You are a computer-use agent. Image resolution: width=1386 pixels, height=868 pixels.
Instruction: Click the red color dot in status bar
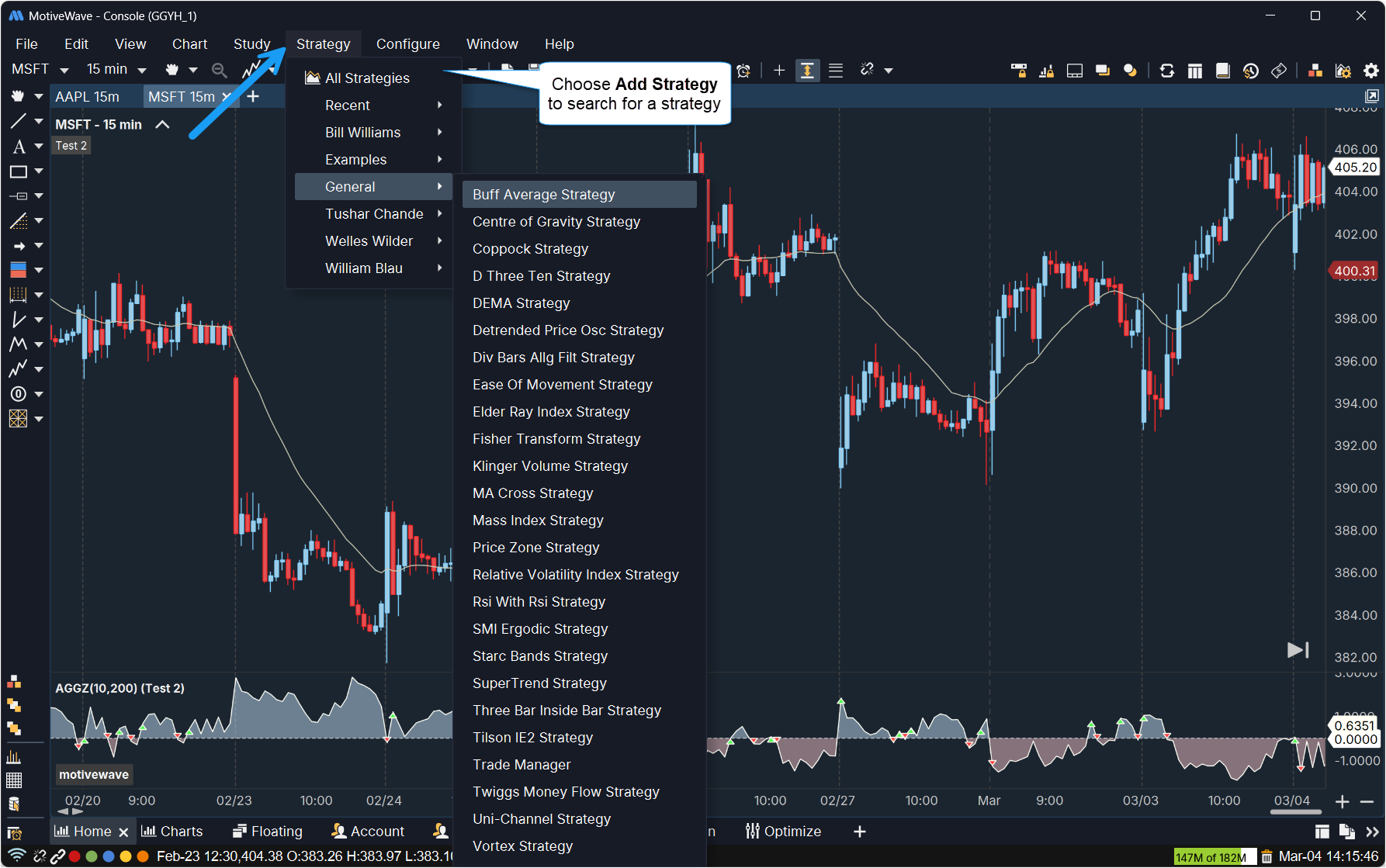[74, 856]
